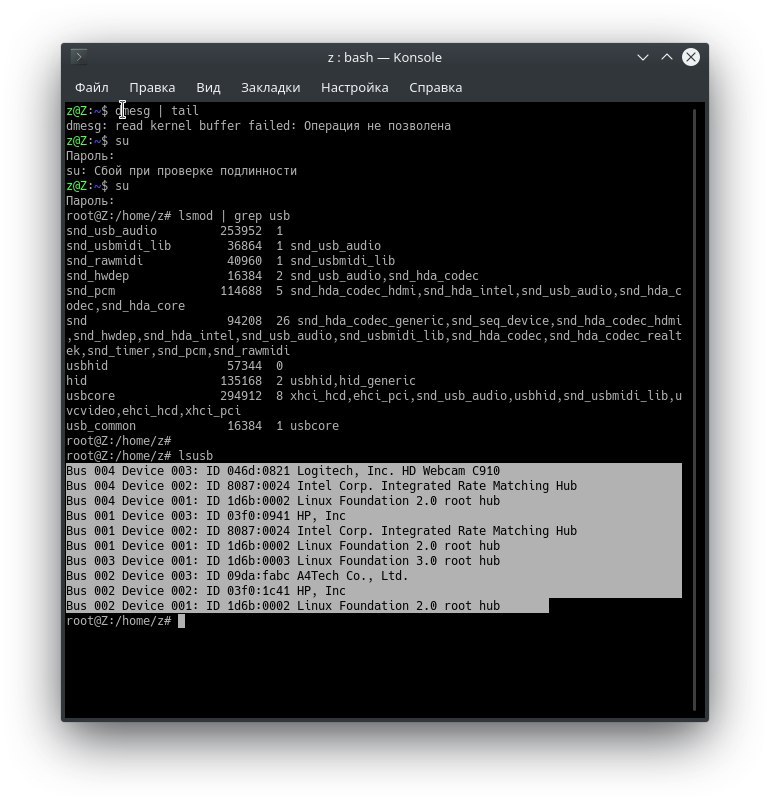This screenshot has height=801, width=770.
Task: Open the Настройка menu
Action: click(355, 87)
